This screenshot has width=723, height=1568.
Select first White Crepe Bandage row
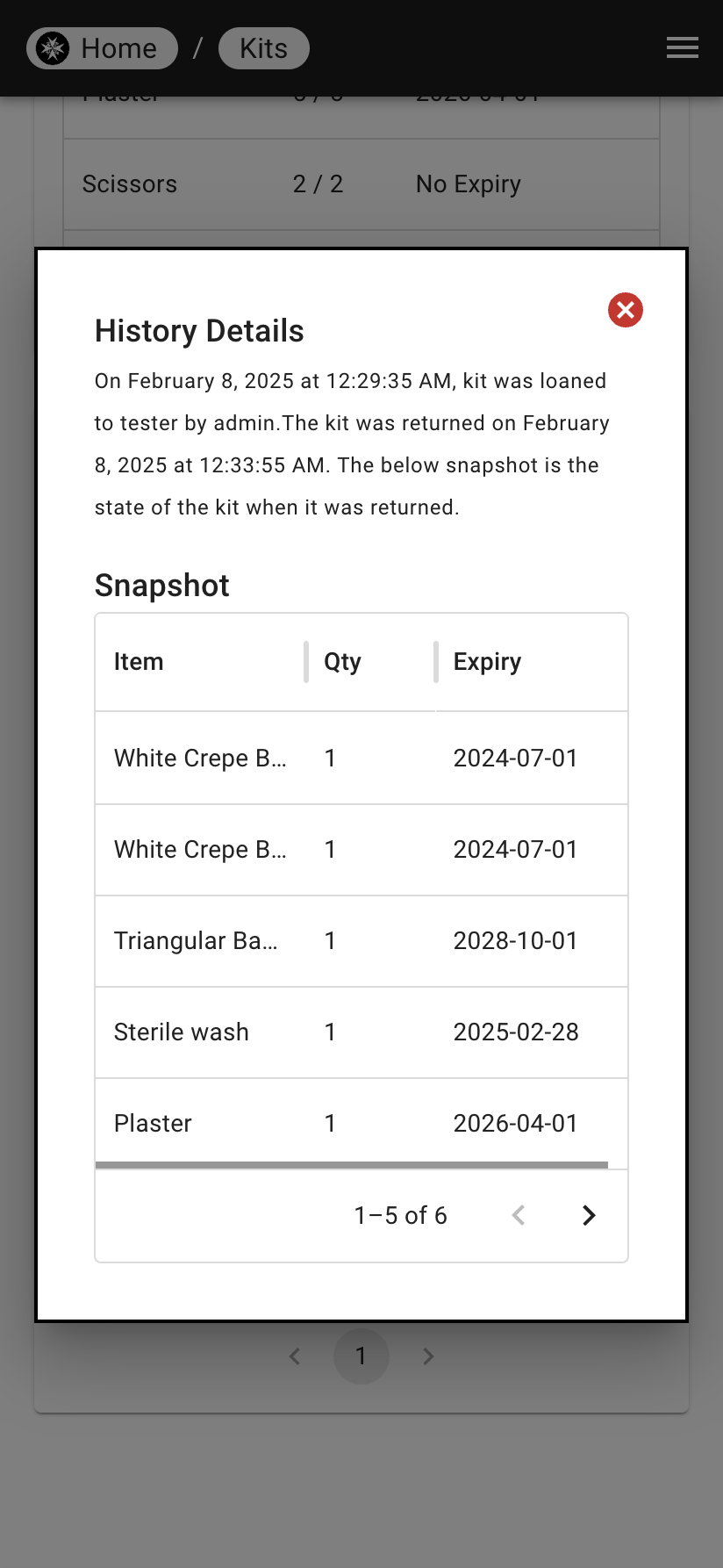tap(361, 759)
